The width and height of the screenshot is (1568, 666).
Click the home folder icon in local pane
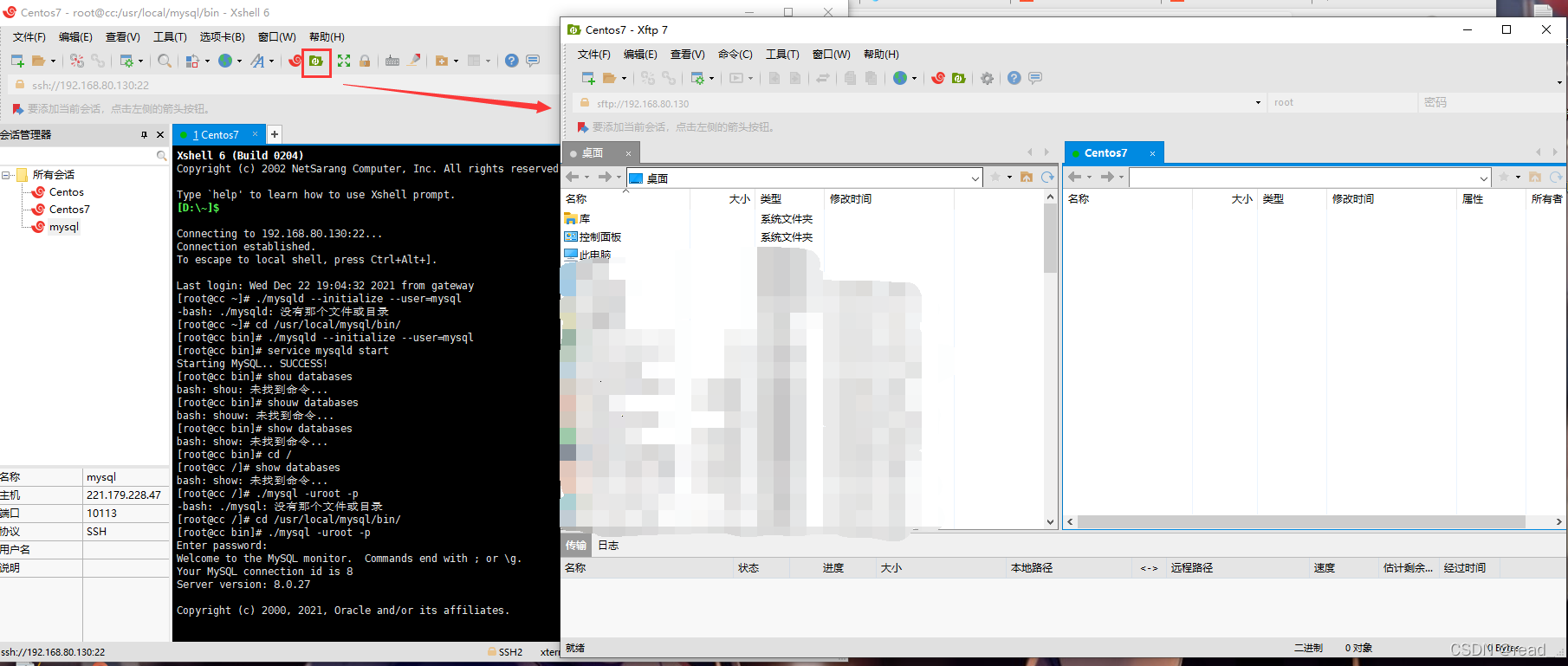pyautogui.click(x=1027, y=177)
